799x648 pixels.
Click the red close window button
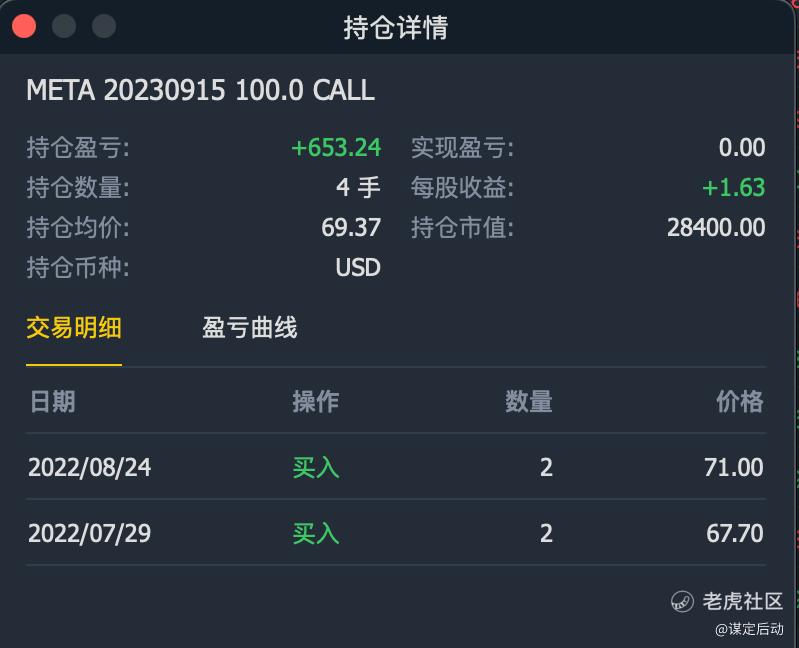(24, 26)
